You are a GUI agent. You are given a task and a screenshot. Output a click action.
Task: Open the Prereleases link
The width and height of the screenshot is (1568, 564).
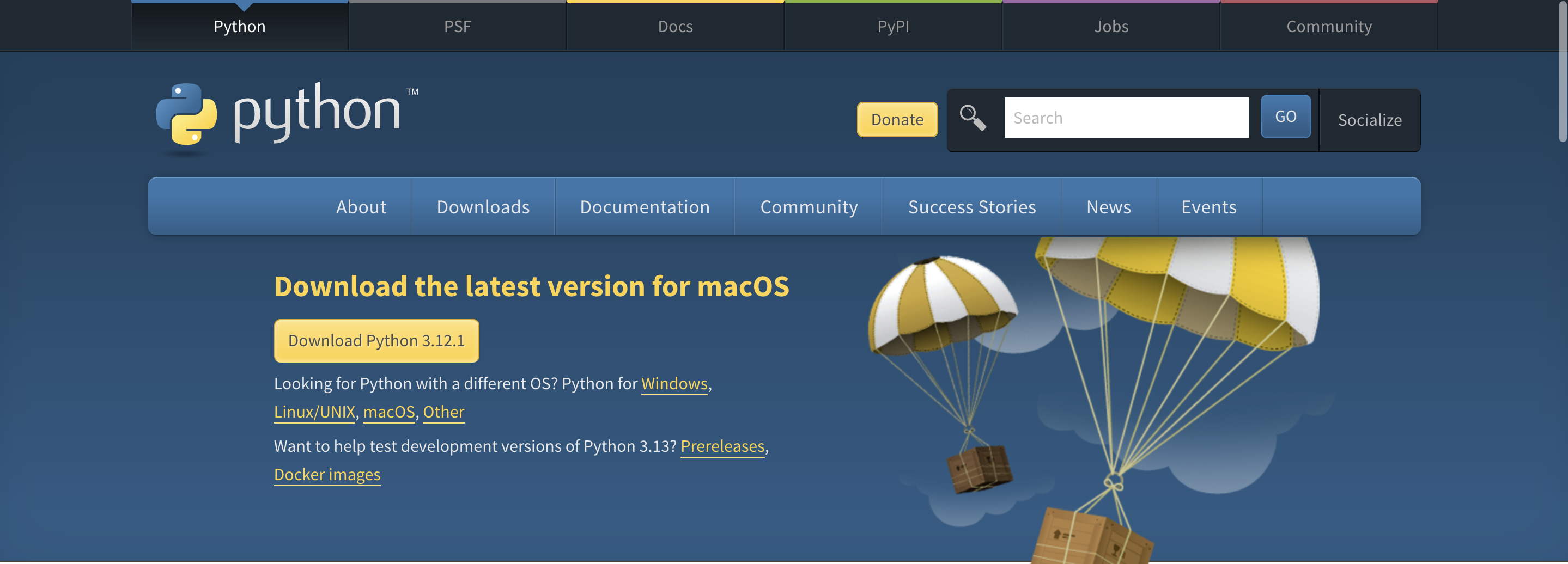coord(722,446)
